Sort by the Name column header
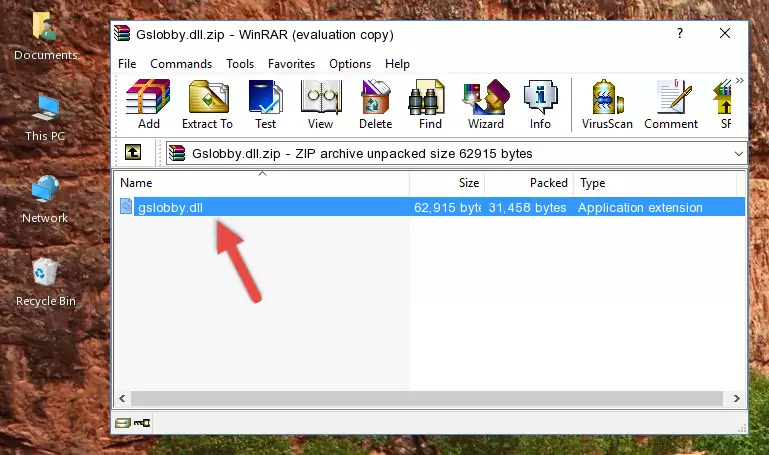 pos(262,183)
